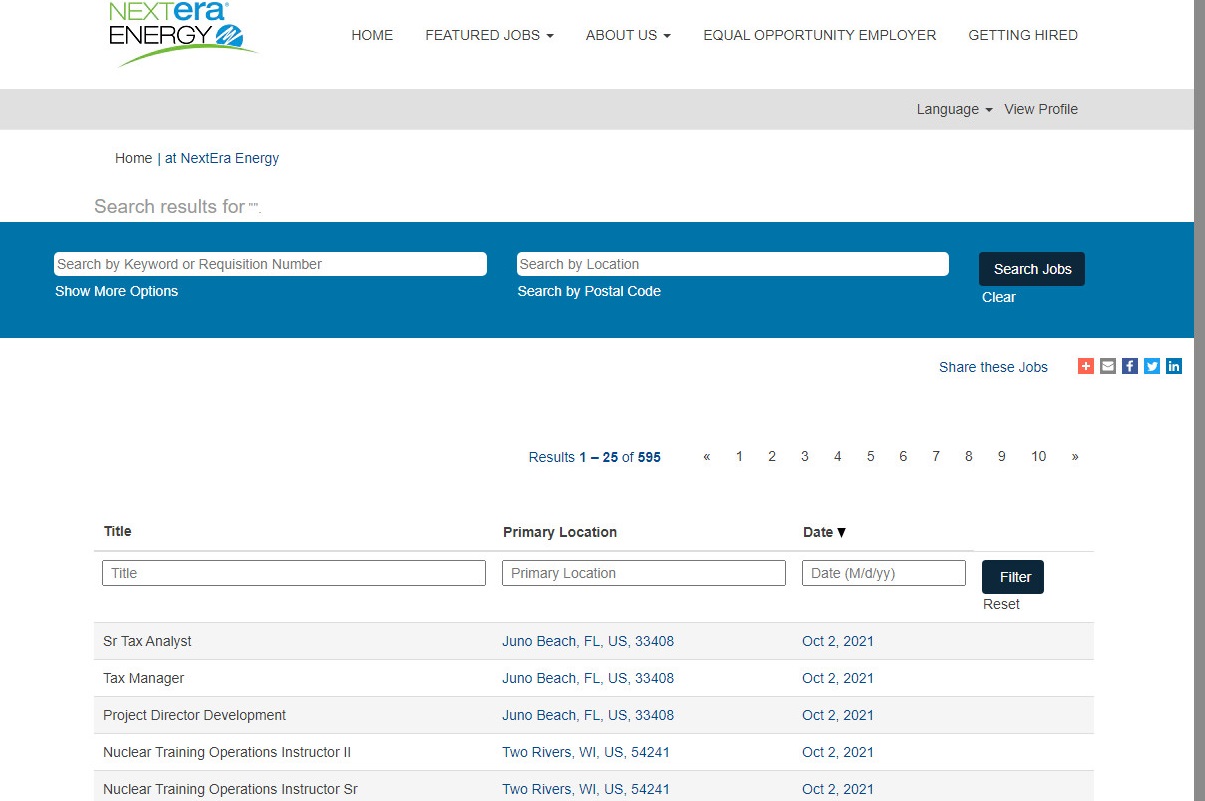Viewport: 1205px width, 801px height.
Task: Click the Filter button
Action: [1012, 577]
